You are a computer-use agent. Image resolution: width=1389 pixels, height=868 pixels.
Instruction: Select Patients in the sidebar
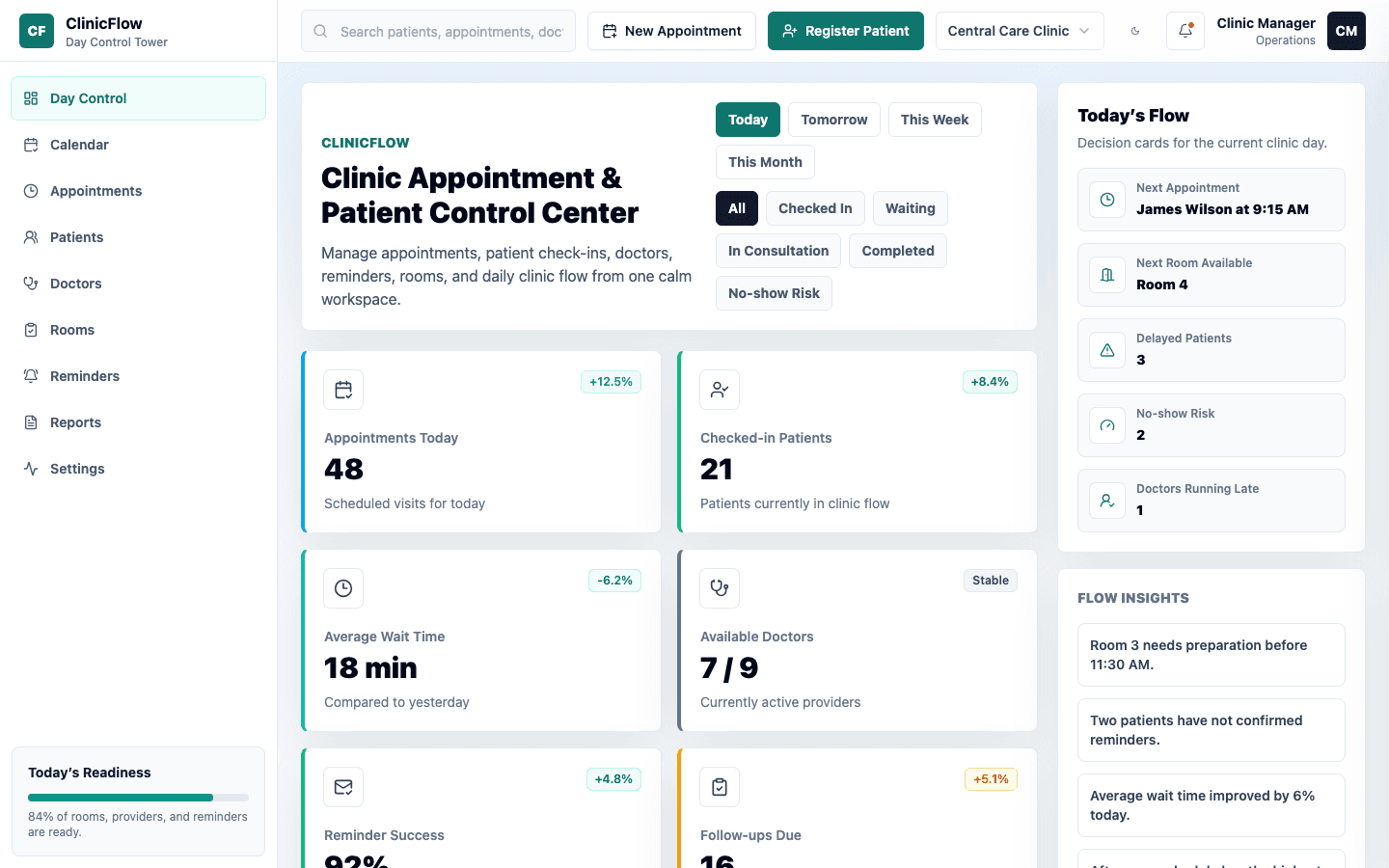138,237
